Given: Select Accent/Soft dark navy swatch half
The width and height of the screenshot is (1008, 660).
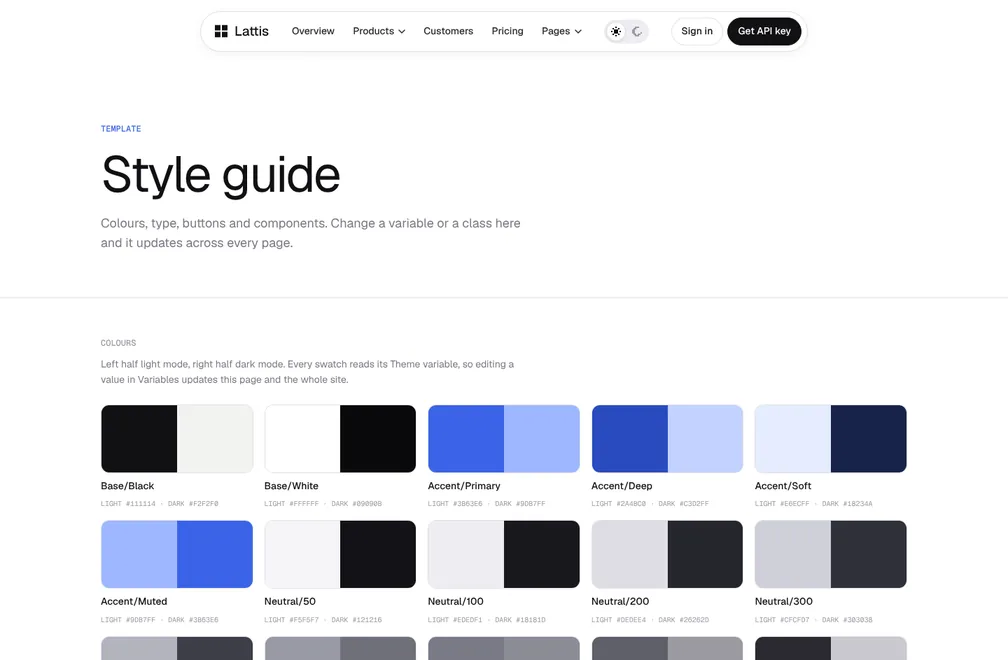Looking at the screenshot, I should tap(868, 439).
